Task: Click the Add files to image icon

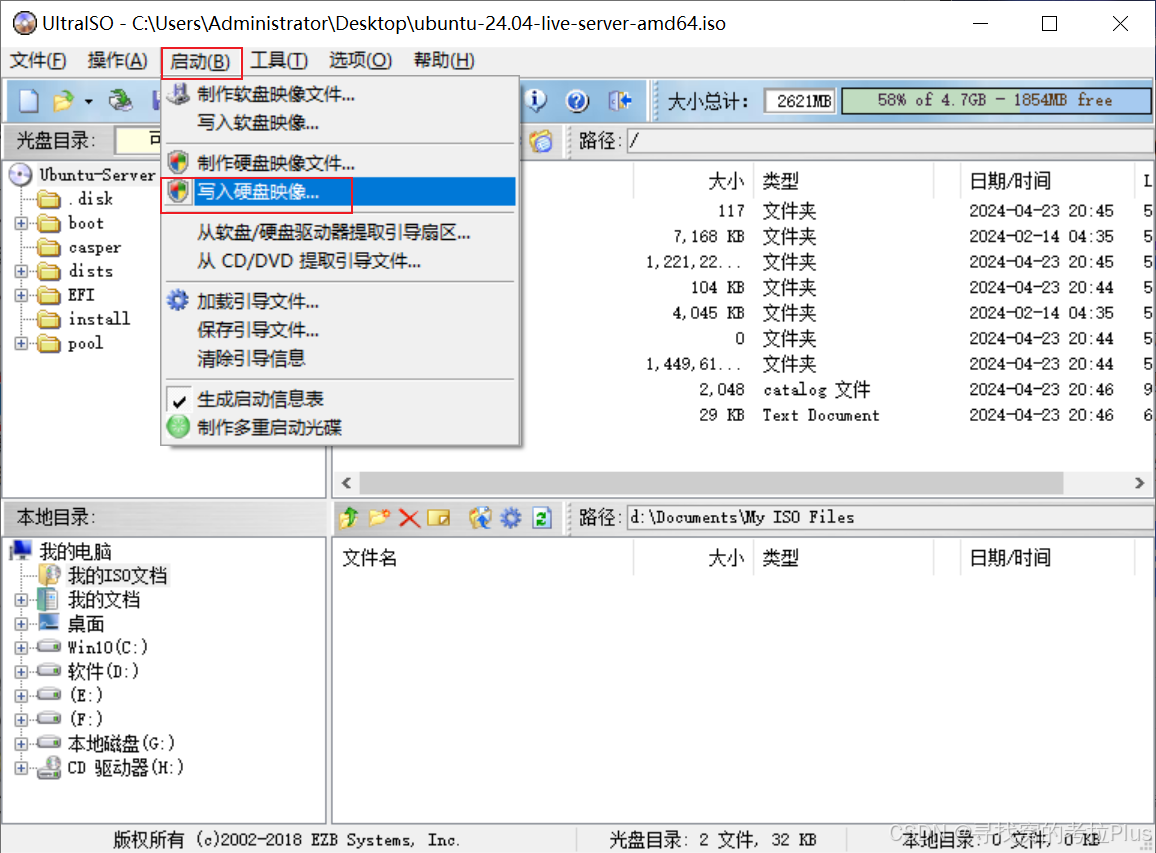Action: tap(480, 518)
